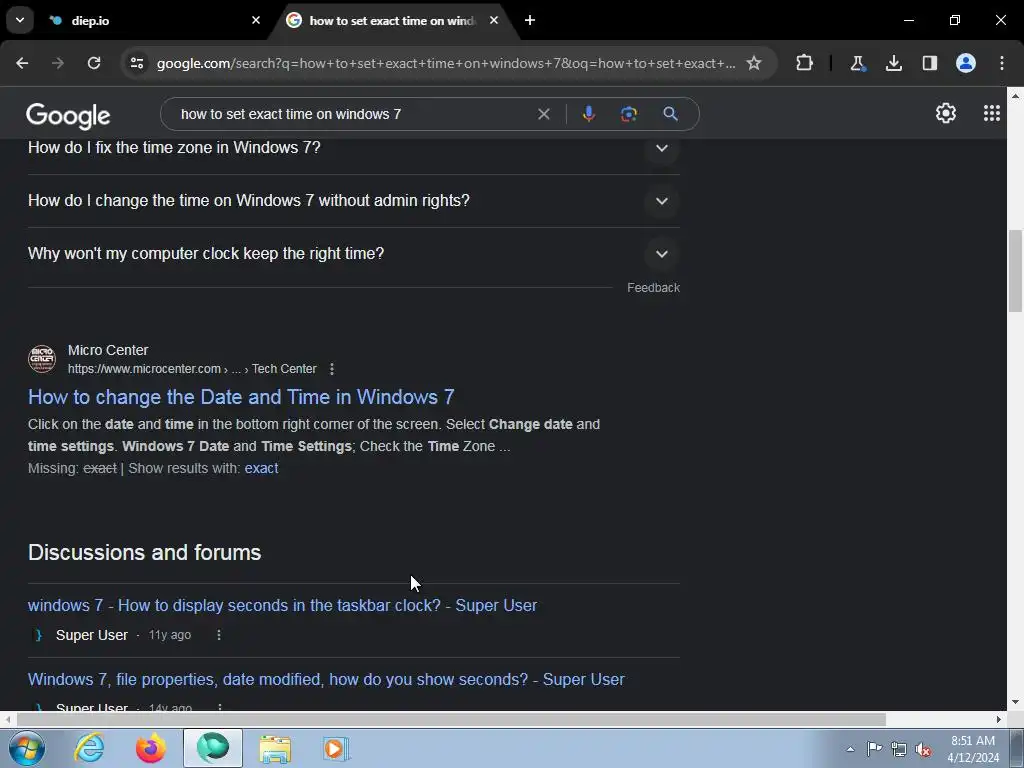Image resolution: width=1024 pixels, height=768 pixels.
Task: Open the network tray icon
Action: [x=899, y=749]
